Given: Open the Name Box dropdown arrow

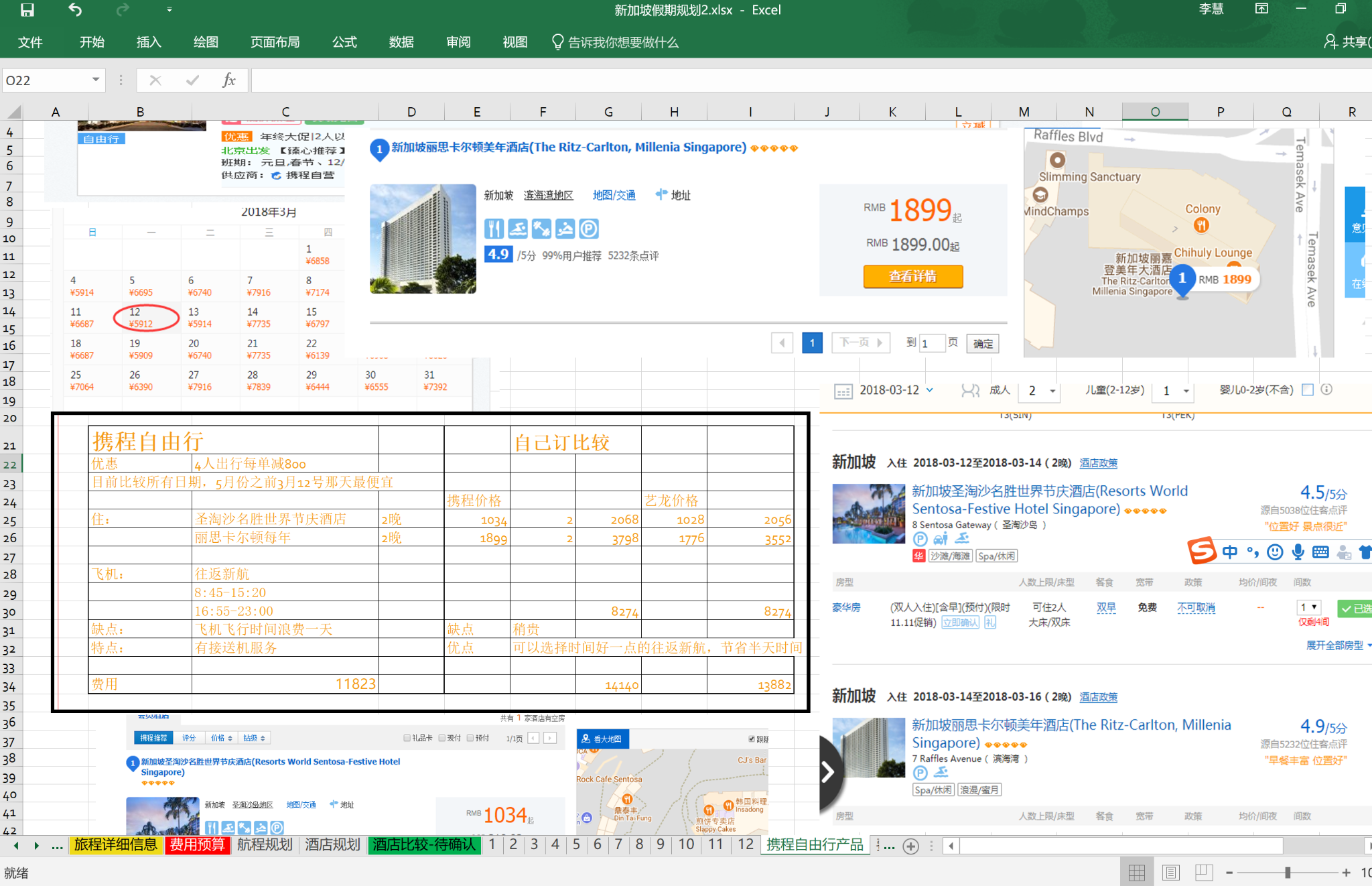Looking at the screenshot, I should [x=96, y=80].
